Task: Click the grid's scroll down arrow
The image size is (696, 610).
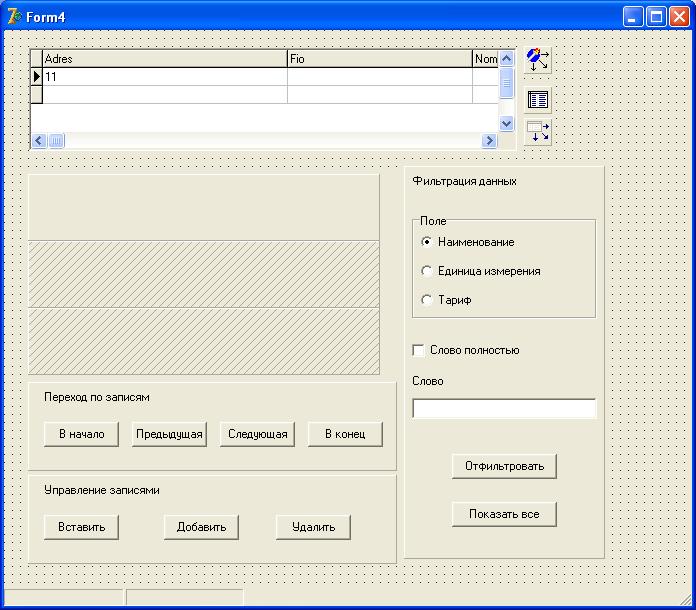Action: 506,123
